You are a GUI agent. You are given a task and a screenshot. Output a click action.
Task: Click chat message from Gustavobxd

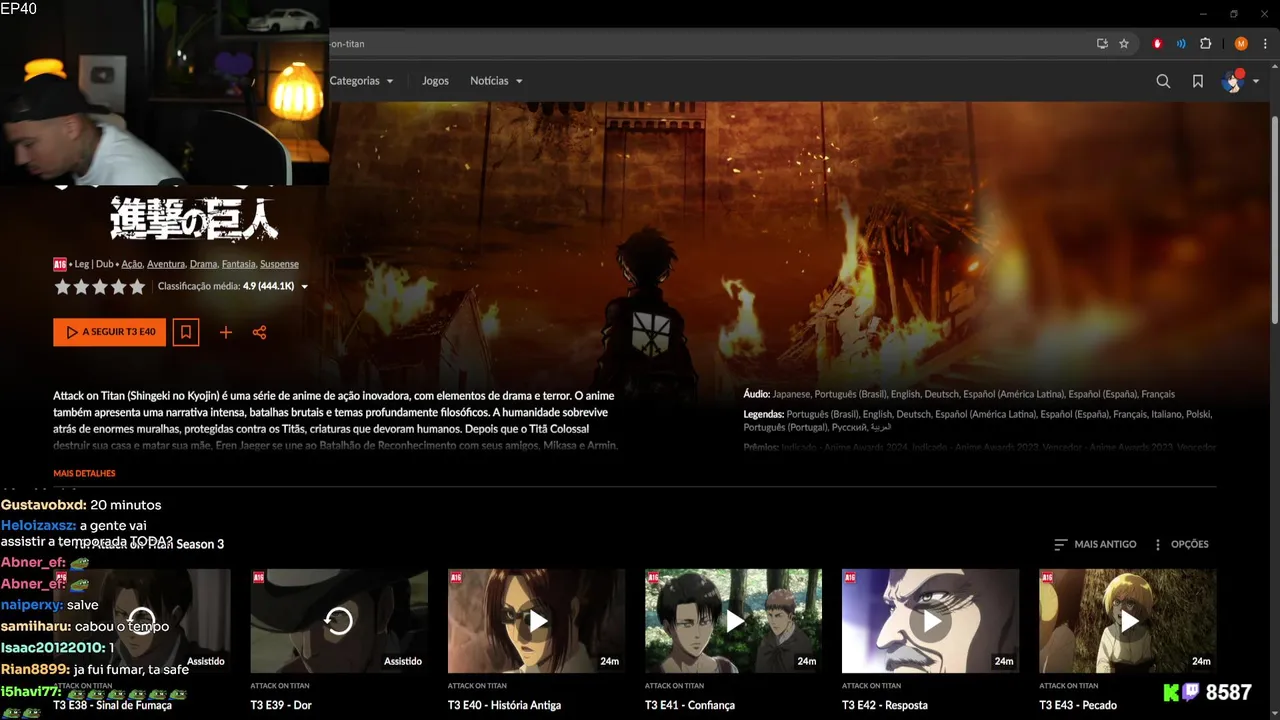(x=81, y=505)
